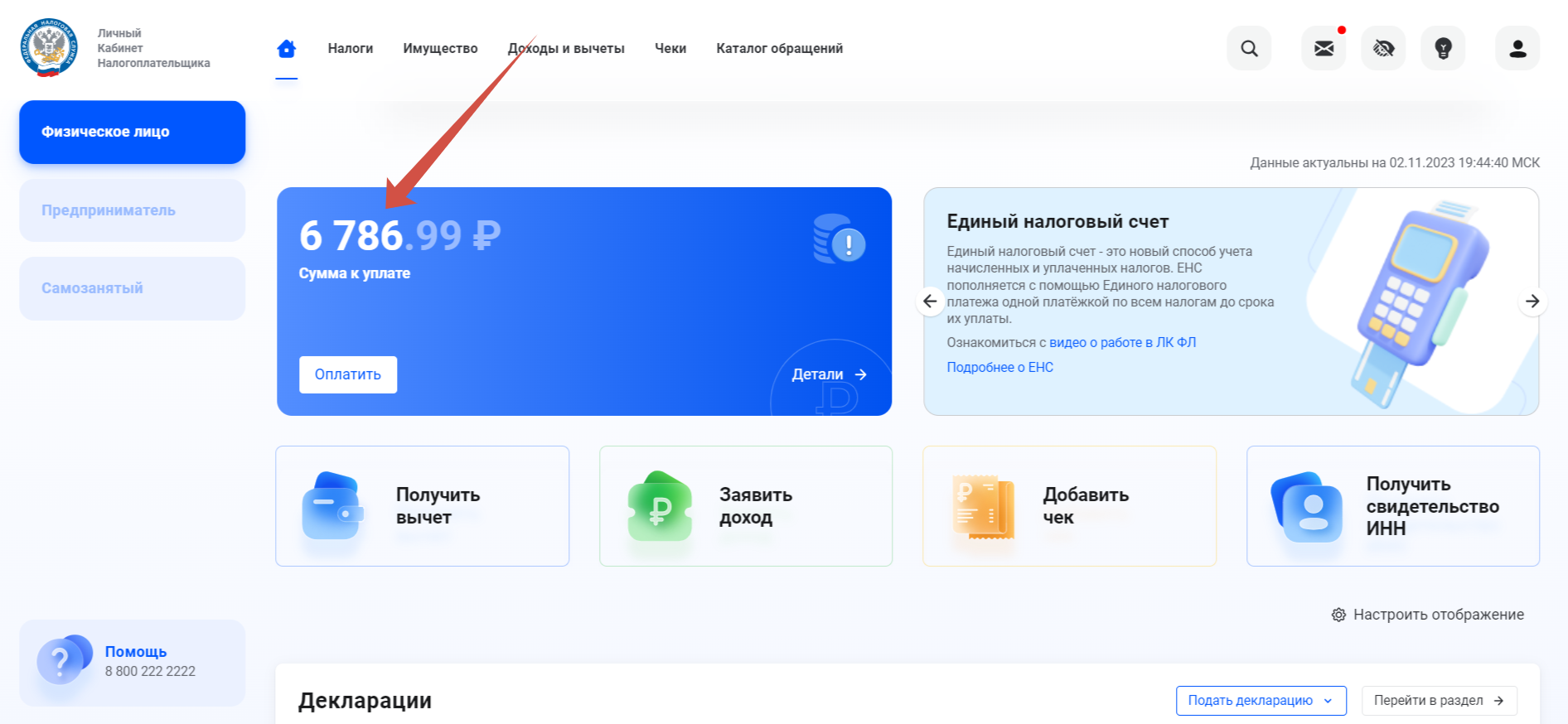Click the receipt icon for Добавить чек
This screenshot has height=724, width=1568.
(x=984, y=506)
